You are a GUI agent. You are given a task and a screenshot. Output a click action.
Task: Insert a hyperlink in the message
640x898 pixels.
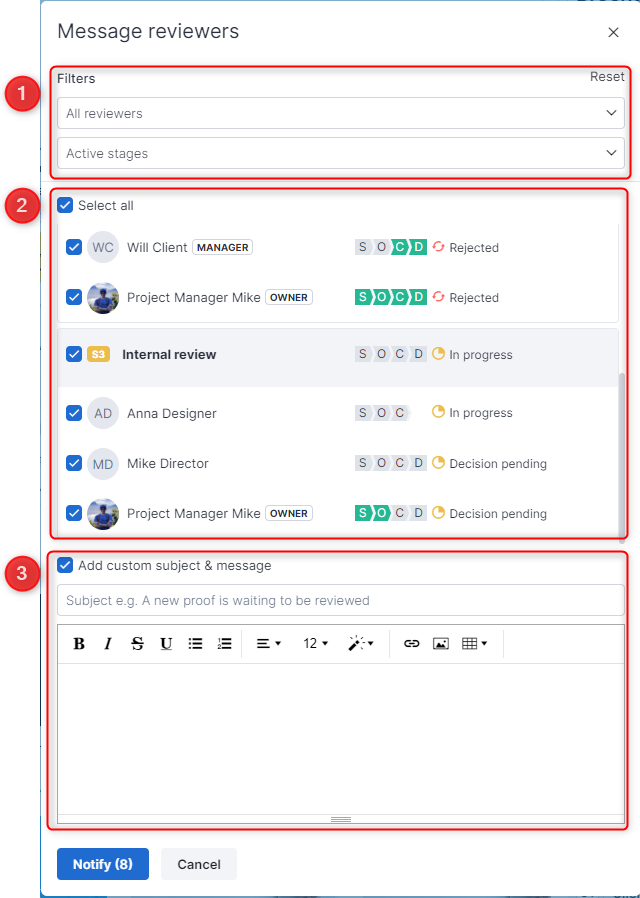(x=411, y=644)
